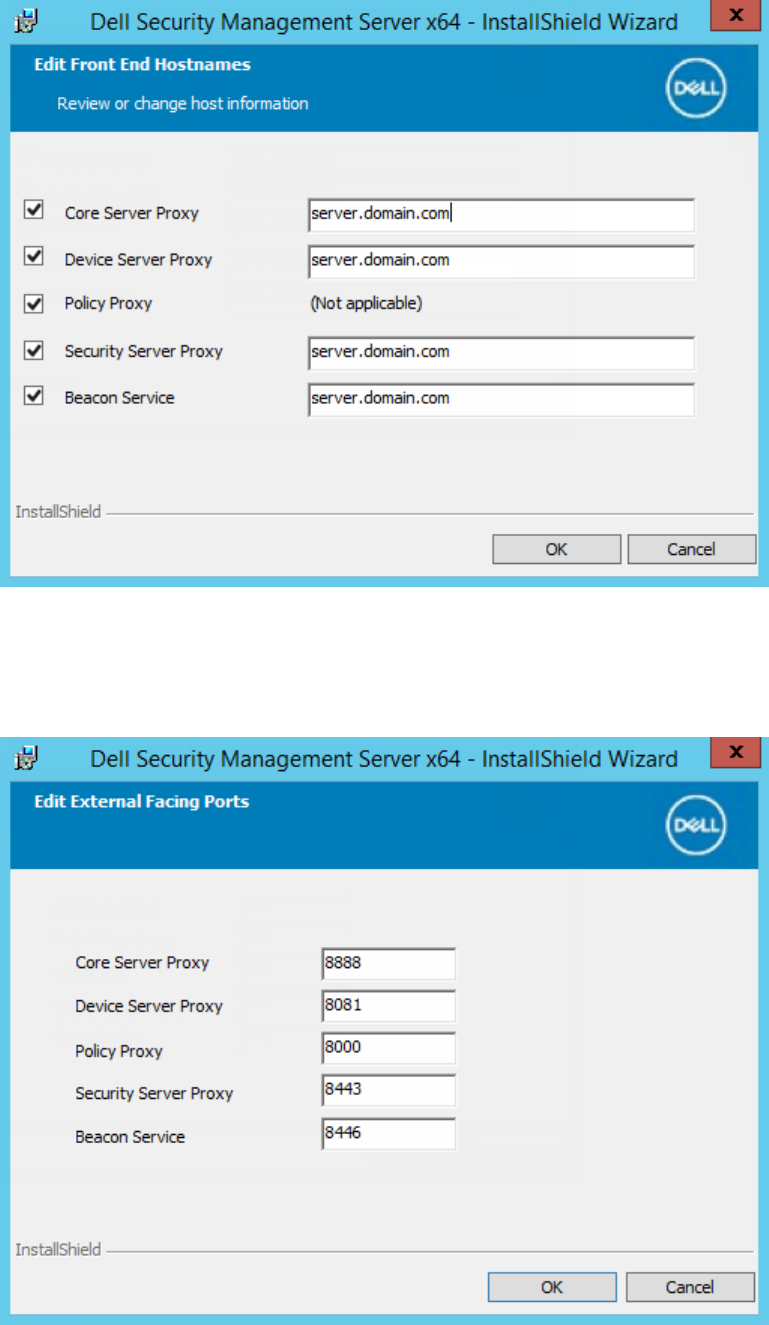Image resolution: width=769 pixels, height=1325 pixels.
Task: Click the Device Server Proxy port field 8081
Action: (x=389, y=1006)
